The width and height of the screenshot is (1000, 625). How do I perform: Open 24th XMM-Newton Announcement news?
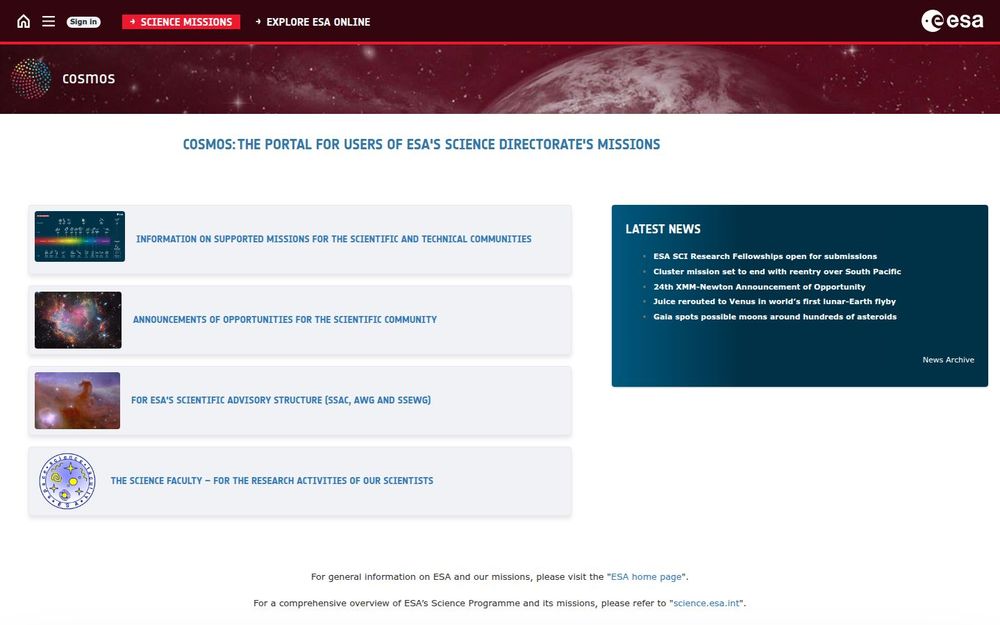(x=759, y=287)
